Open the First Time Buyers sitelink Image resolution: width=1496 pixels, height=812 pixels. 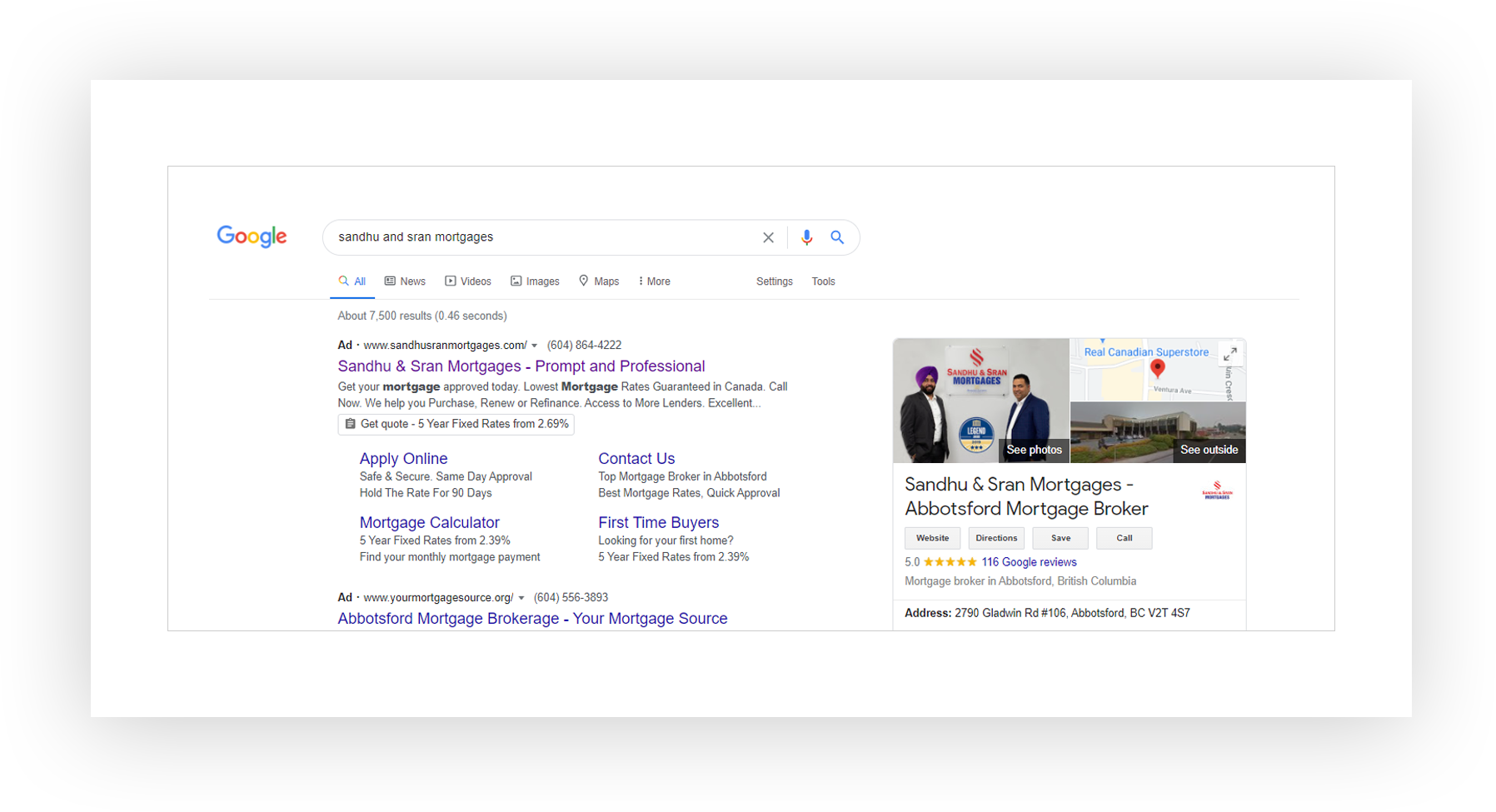(658, 522)
